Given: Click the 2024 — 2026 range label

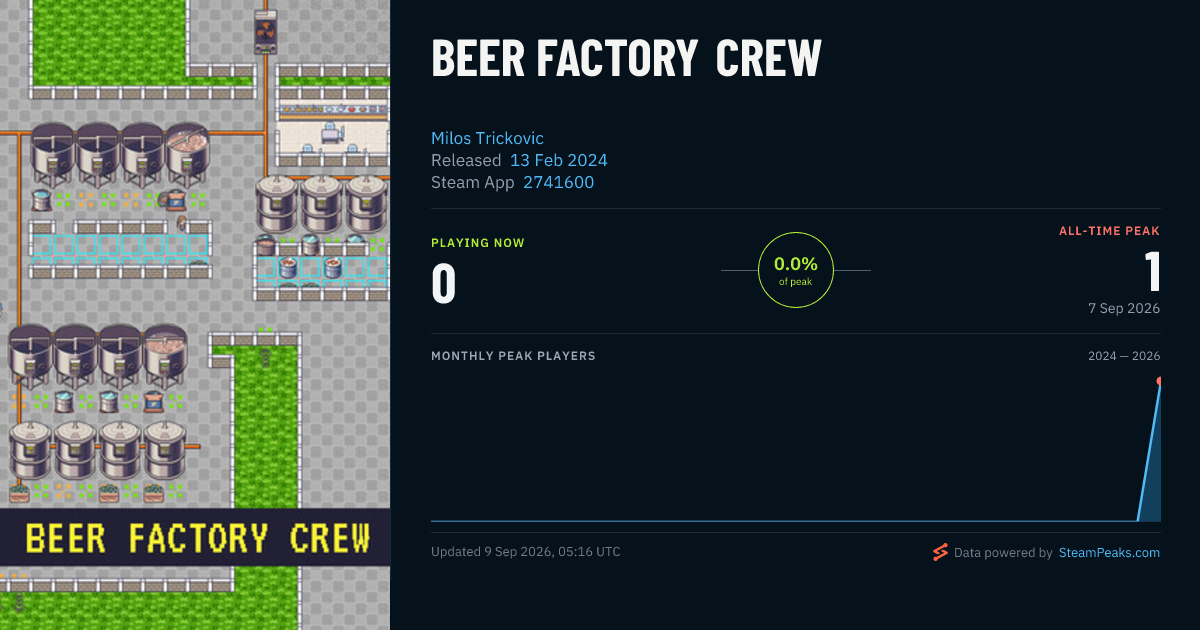Looking at the screenshot, I should pos(1124,356).
